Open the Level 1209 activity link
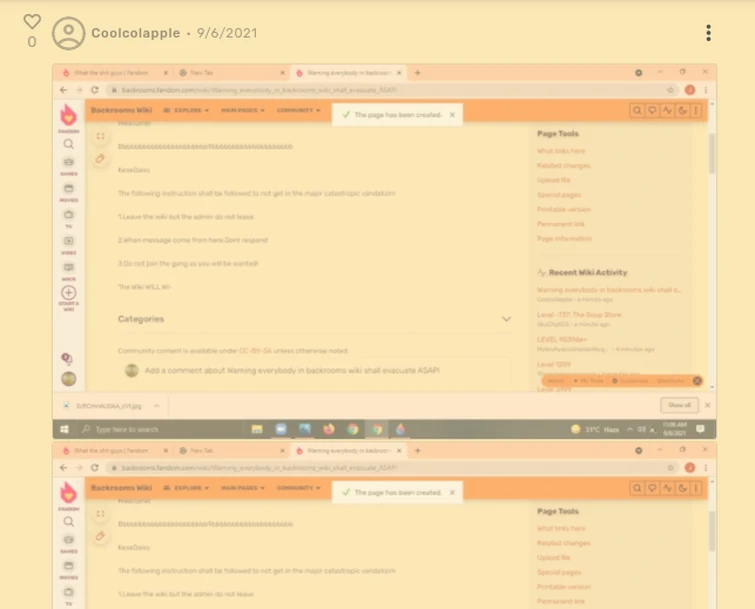Viewport: 755px width, 609px height. pyautogui.click(x=554, y=364)
